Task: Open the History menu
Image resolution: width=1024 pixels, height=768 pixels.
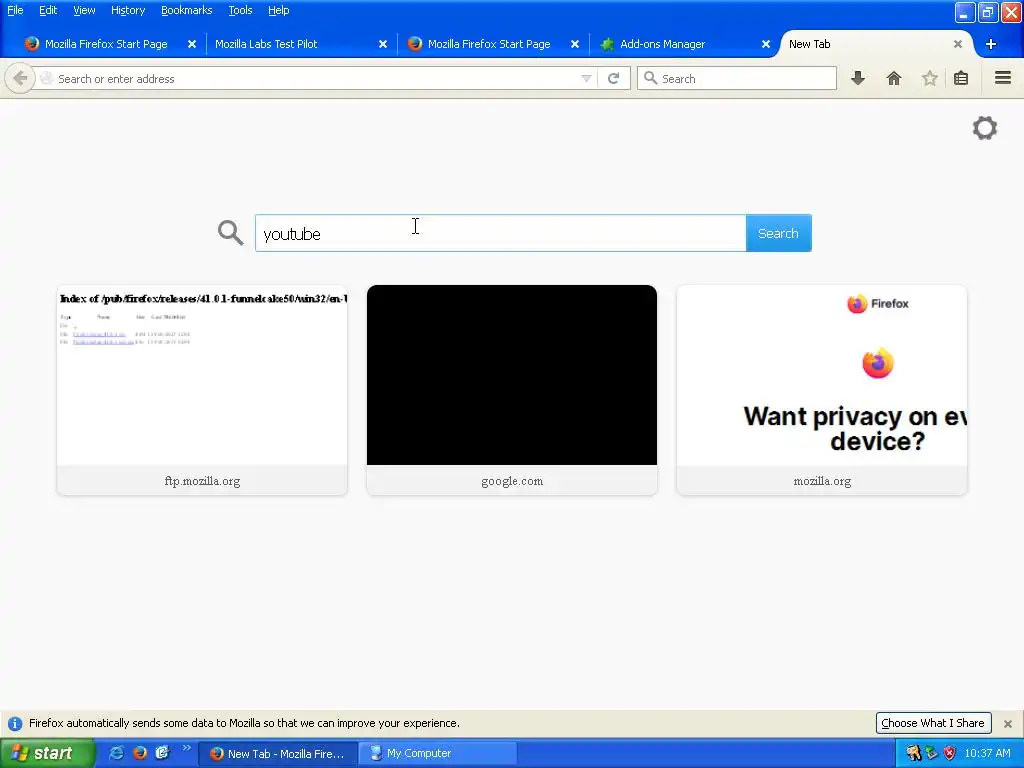Action: (x=127, y=10)
